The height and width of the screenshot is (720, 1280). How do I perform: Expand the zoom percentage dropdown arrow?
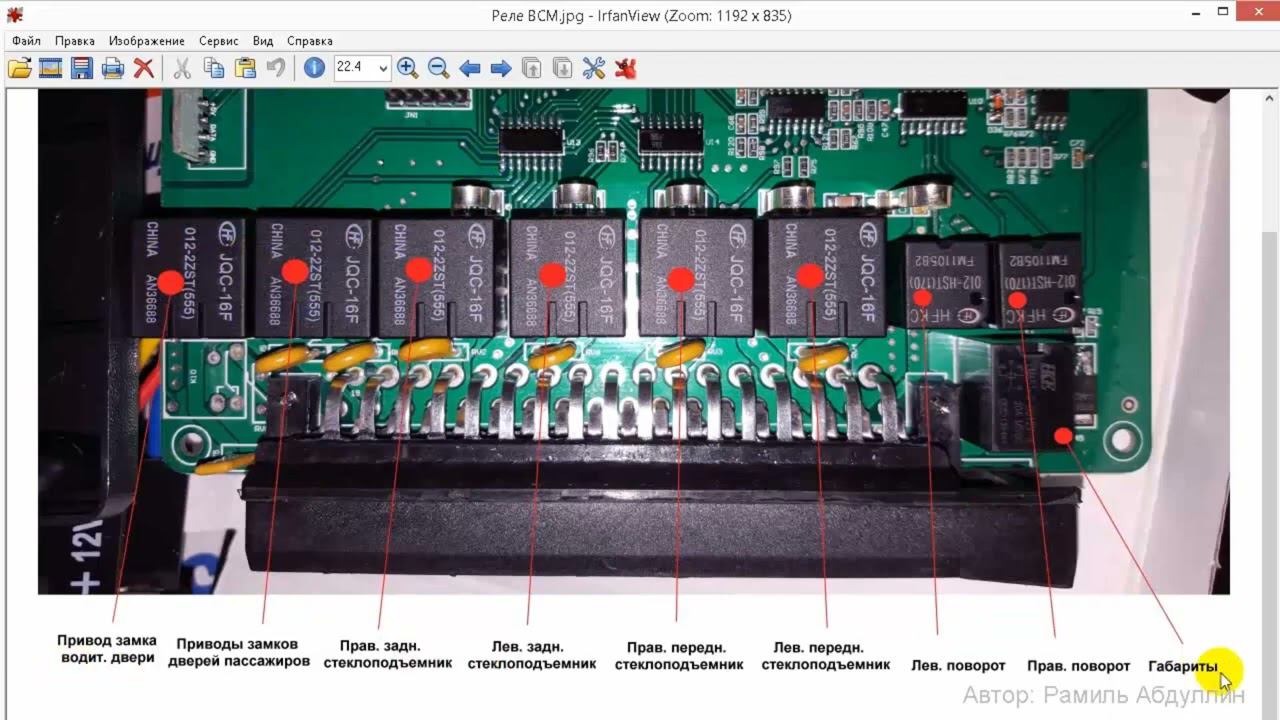pos(382,68)
